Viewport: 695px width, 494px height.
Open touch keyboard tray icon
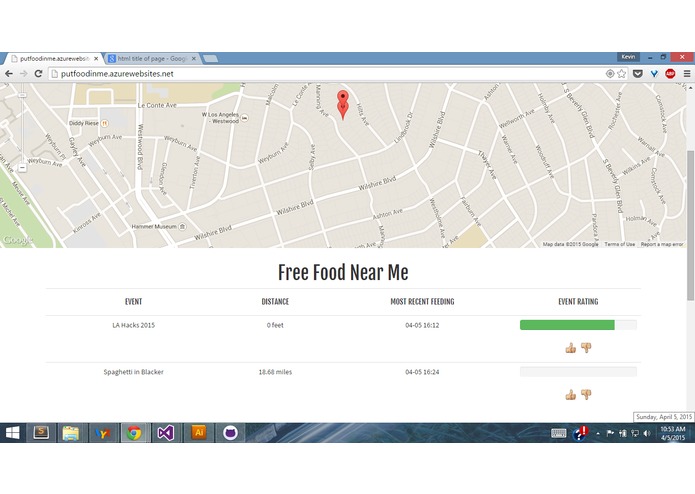pyautogui.click(x=558, y=433)
